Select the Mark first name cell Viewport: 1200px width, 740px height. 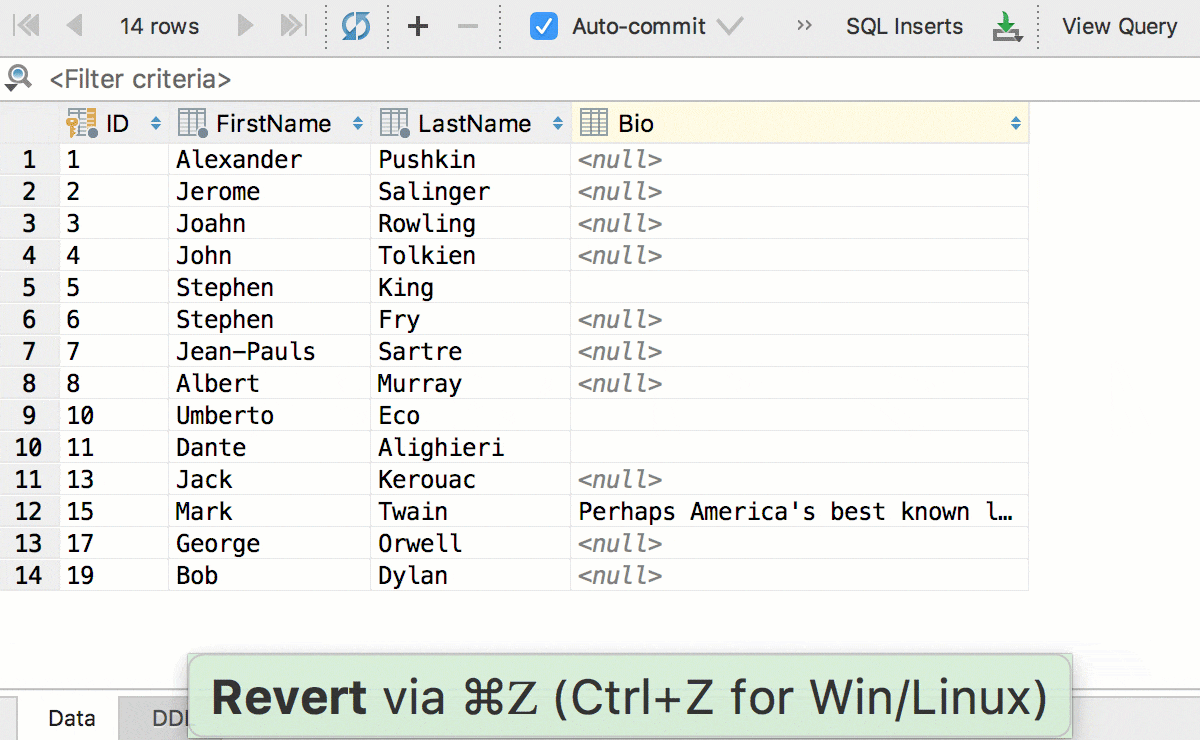coord(270,512)
